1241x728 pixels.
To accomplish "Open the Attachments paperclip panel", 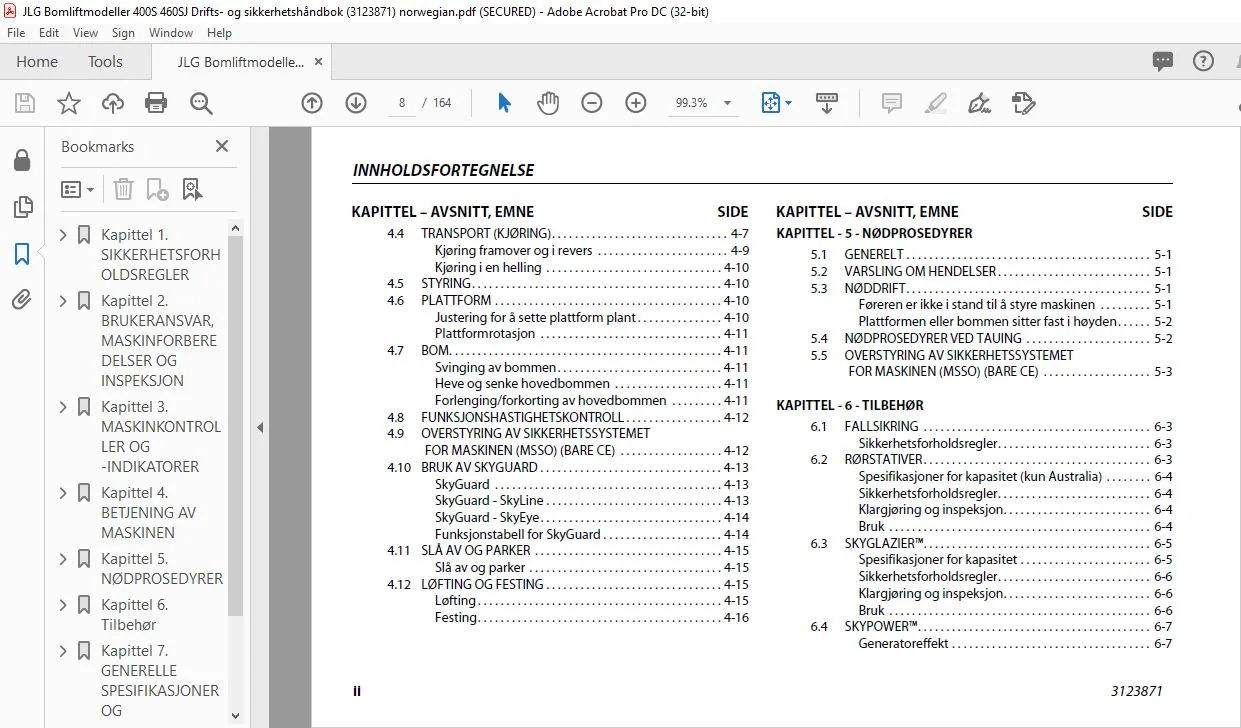I will pos(22,299).
